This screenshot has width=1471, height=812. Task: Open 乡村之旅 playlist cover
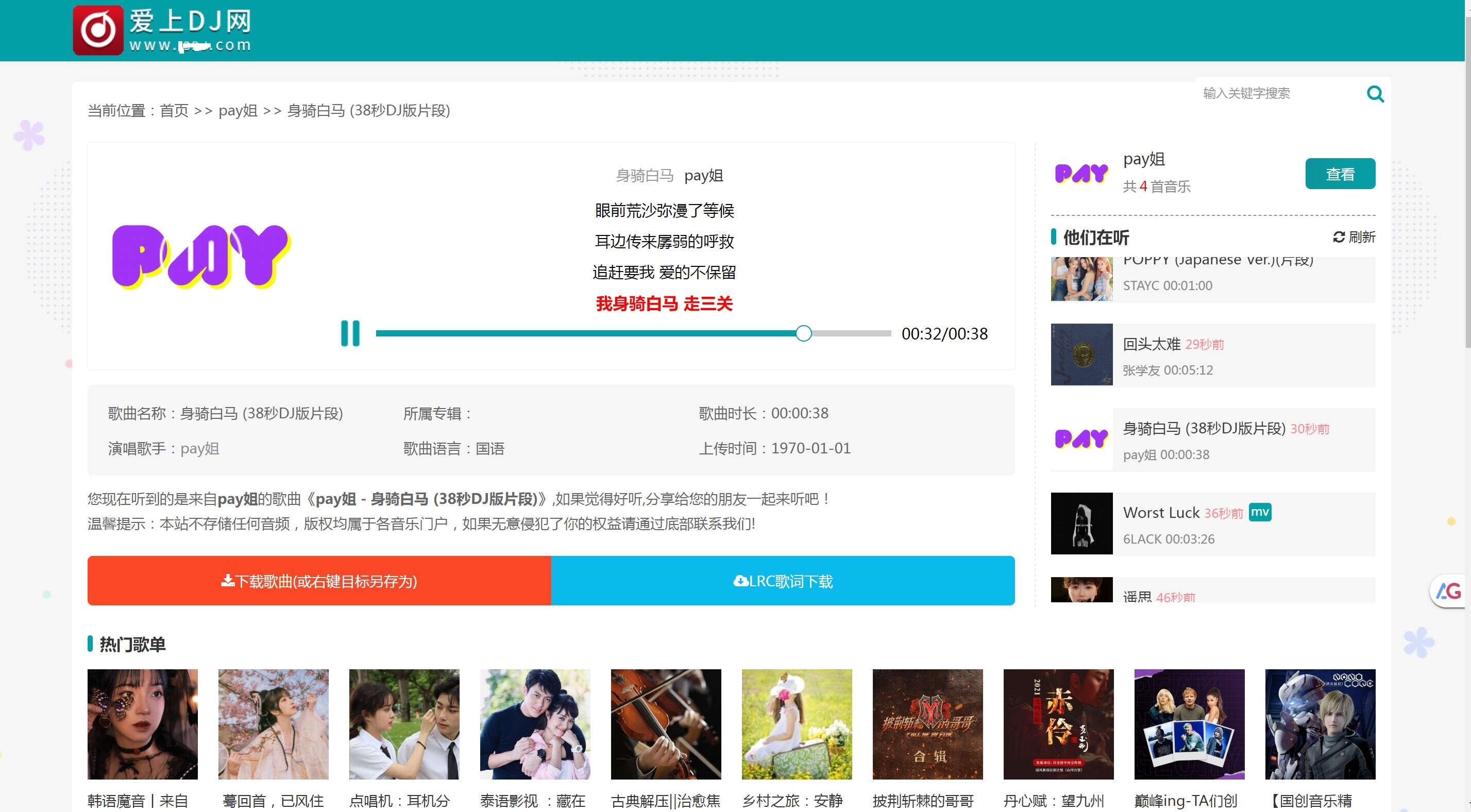(x=797, y=724)
